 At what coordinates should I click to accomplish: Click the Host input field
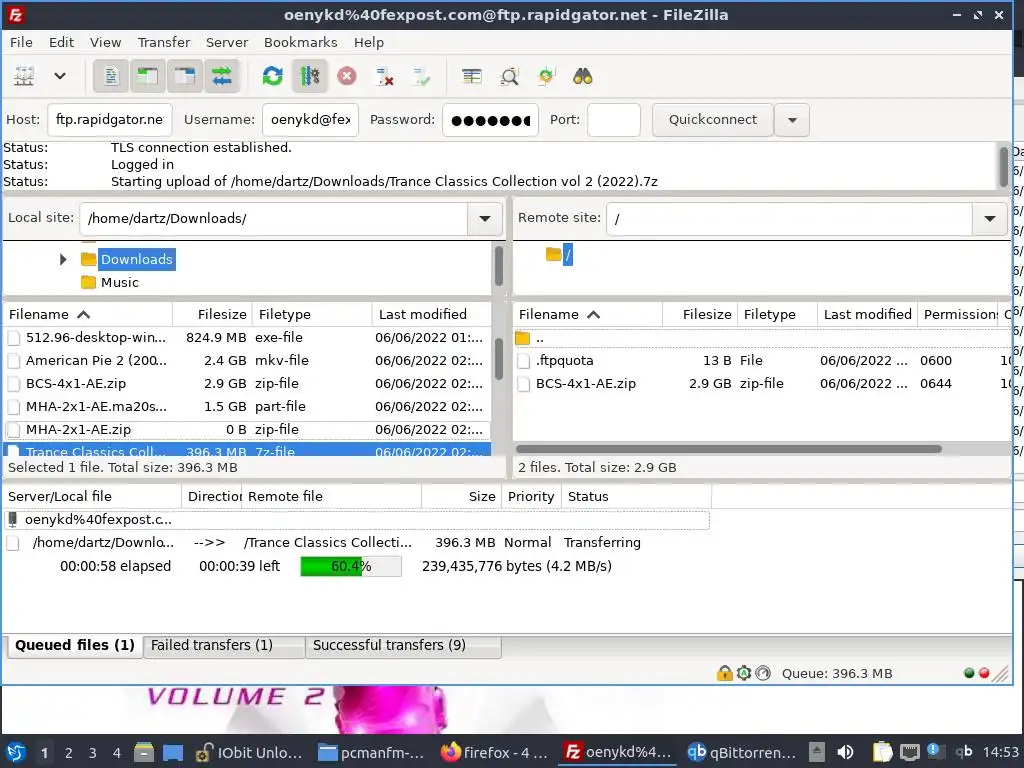(110, 120)
